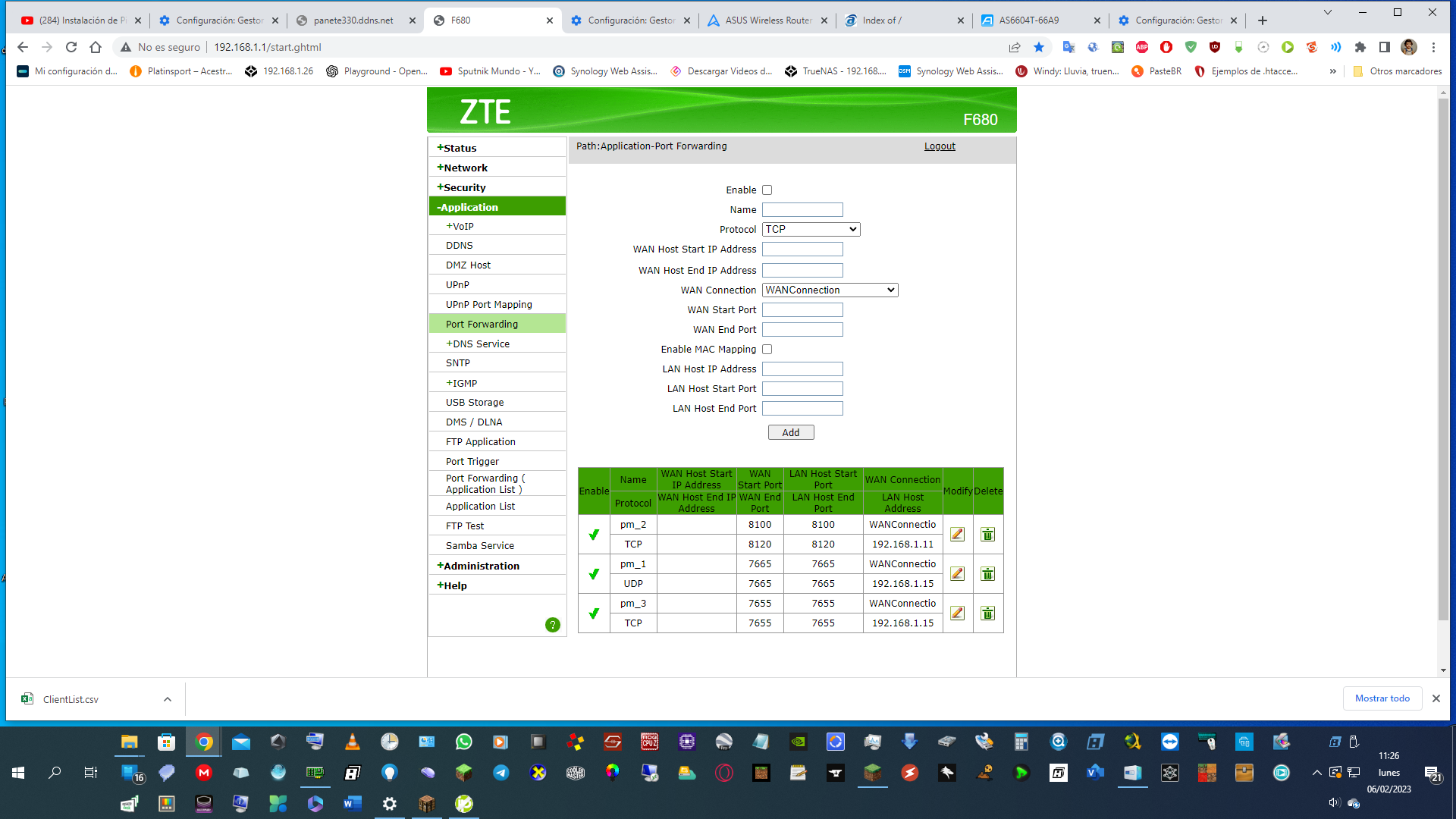The height and width of the screenshot is (819, 1456).
Task: Click the green enabled checkmark for pm_1
Action: point(594,574)
